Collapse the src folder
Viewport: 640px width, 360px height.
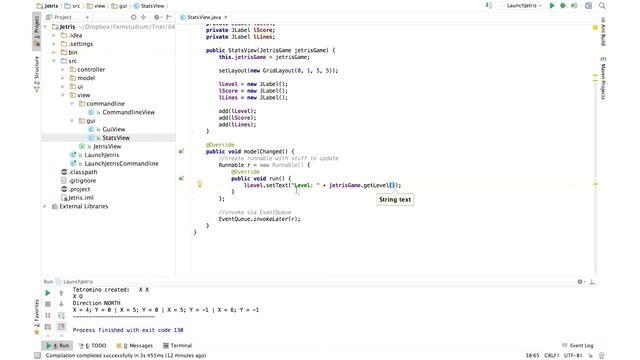54,61
